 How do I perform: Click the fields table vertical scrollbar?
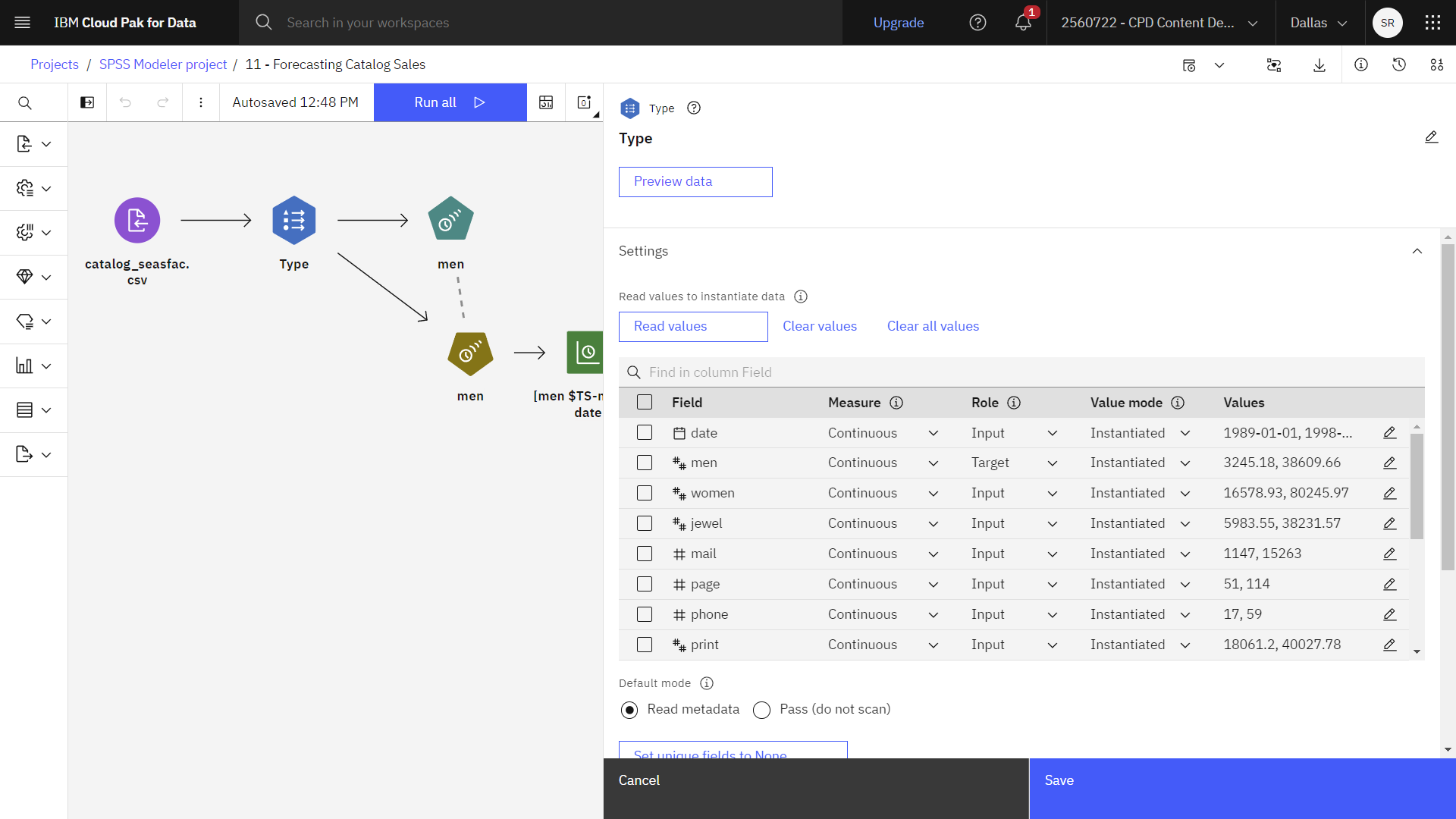[x=1417, y=486]
